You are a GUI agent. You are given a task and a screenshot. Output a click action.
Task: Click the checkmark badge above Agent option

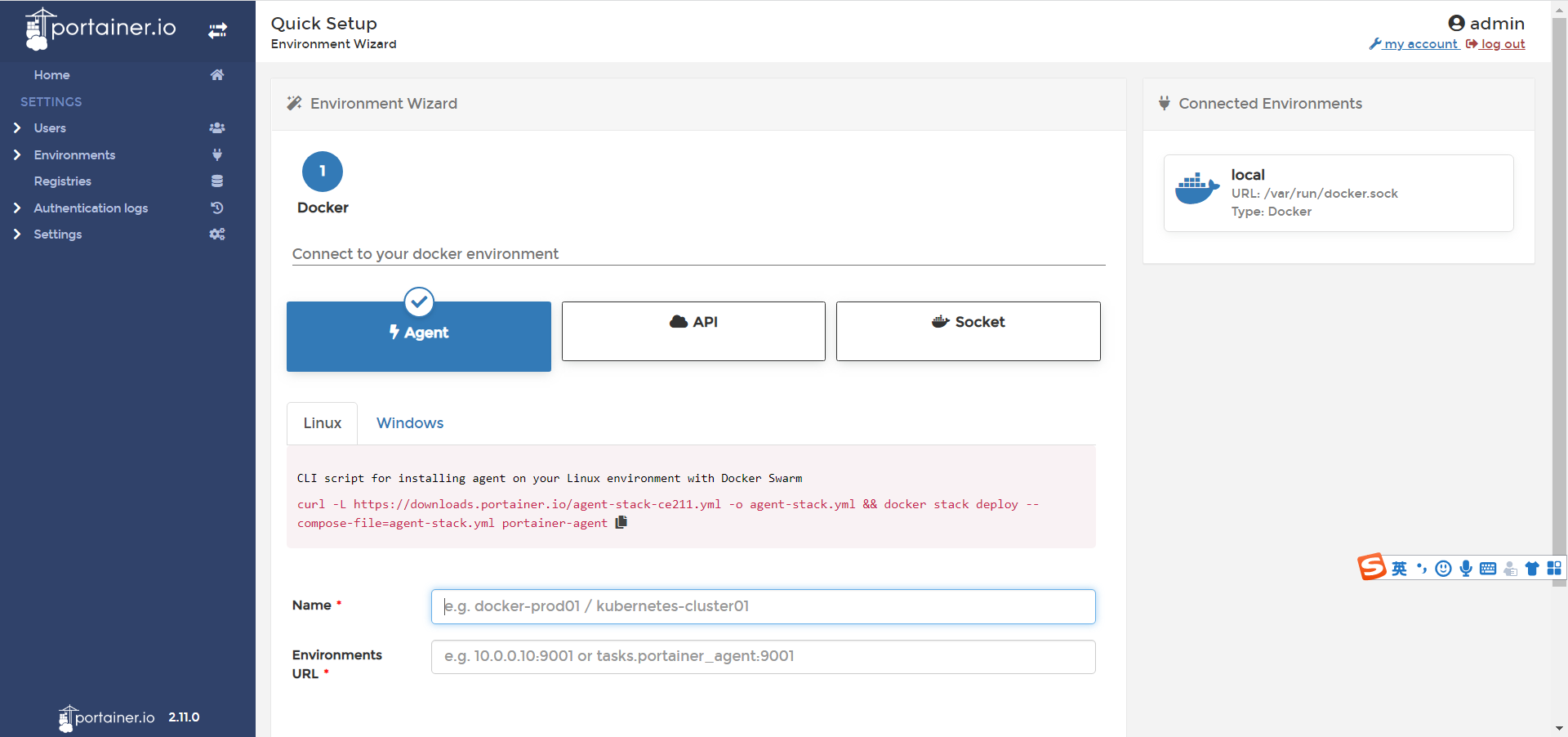pos(419,301)
